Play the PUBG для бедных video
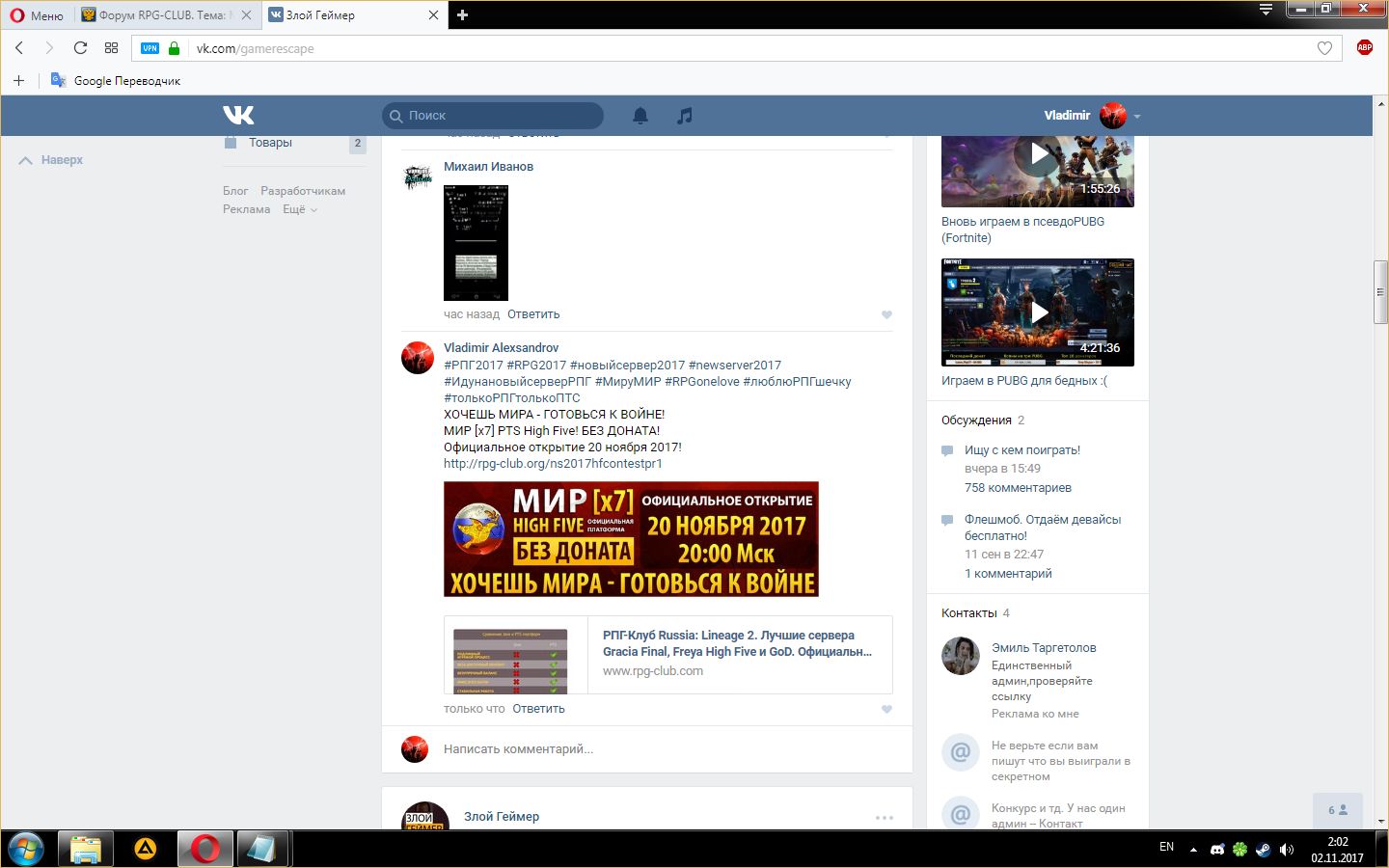This screenshot has width=1389, height=868. (1038, 312)
